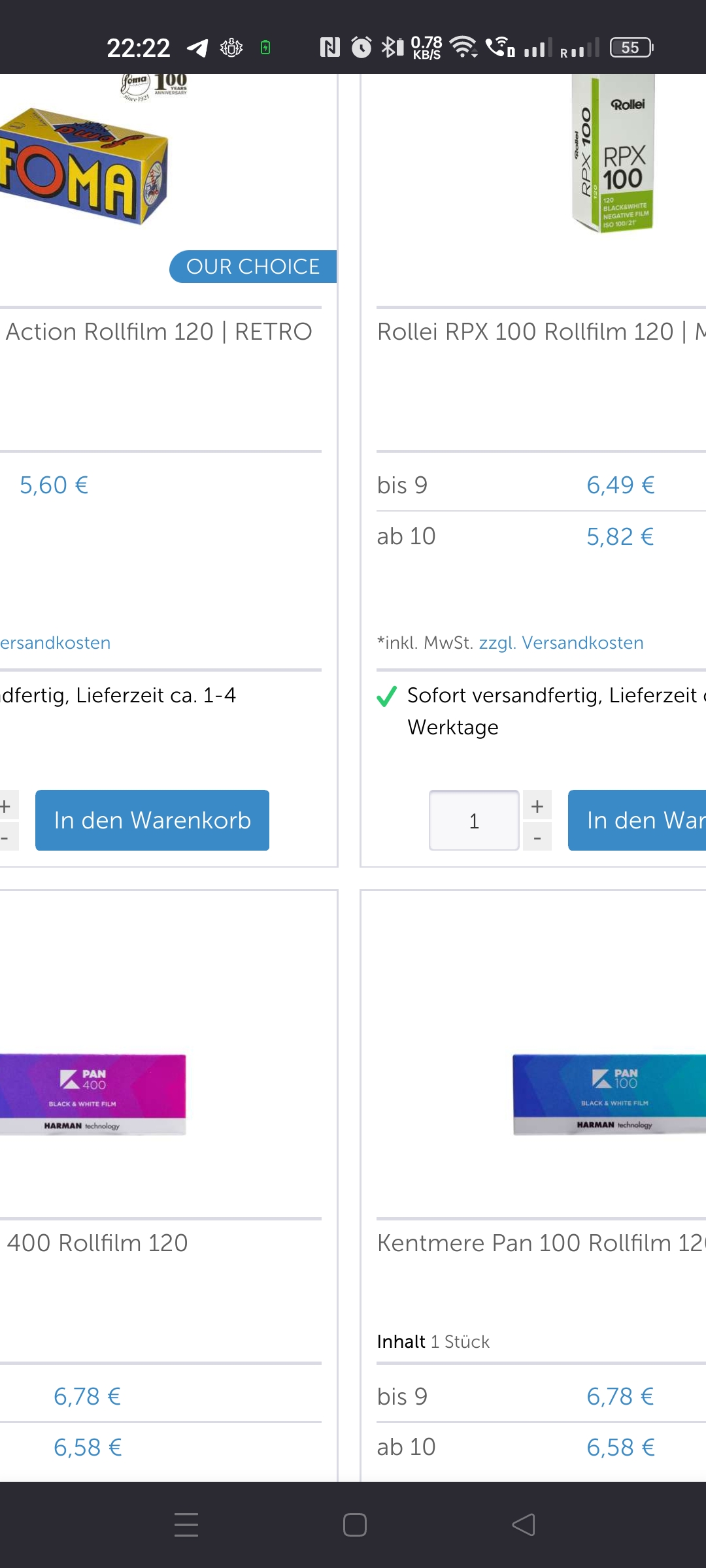
Task: Decrease Rollei RPX 100 quantity with minus
Action: pos(537,837)
